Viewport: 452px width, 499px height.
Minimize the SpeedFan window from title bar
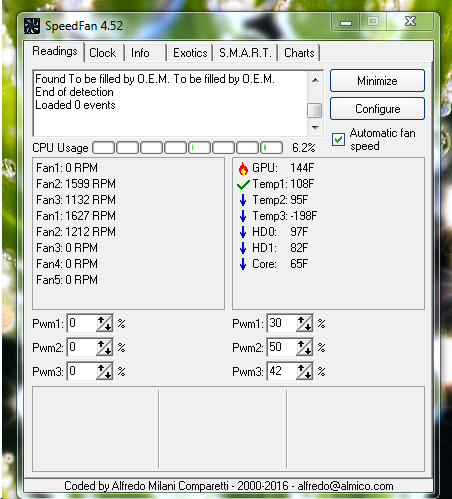(346, 23)
